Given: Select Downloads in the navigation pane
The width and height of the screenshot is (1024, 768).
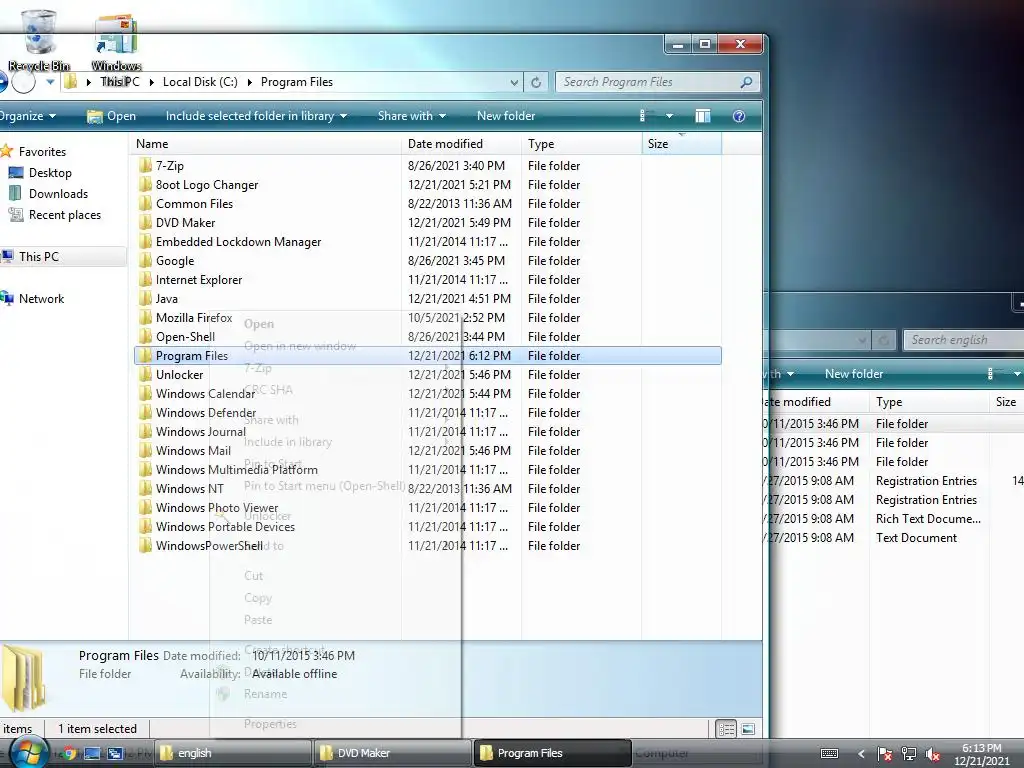Looking at the screenshot, I should (57, 194).
